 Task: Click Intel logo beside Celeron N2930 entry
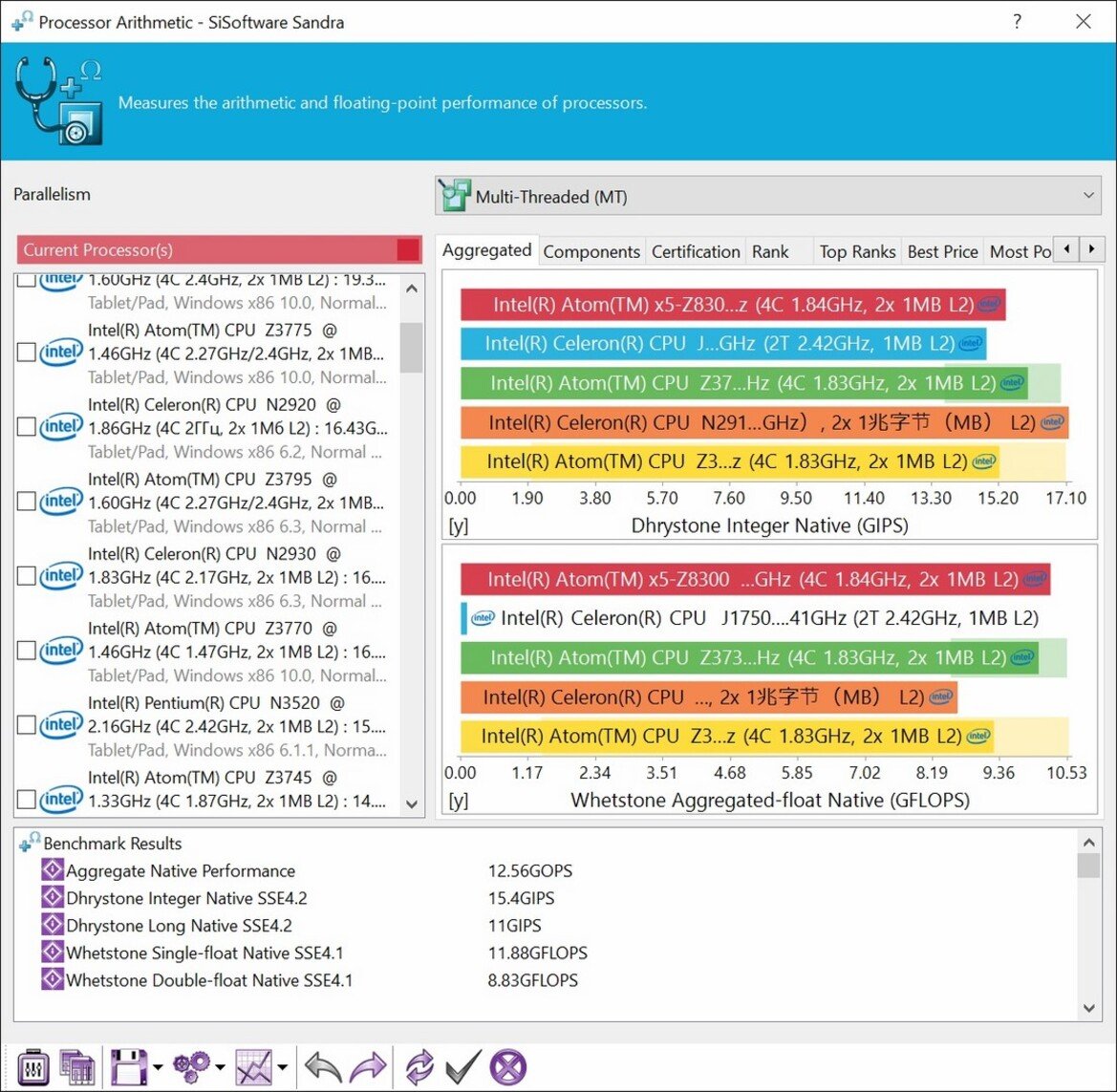point(61,575)
